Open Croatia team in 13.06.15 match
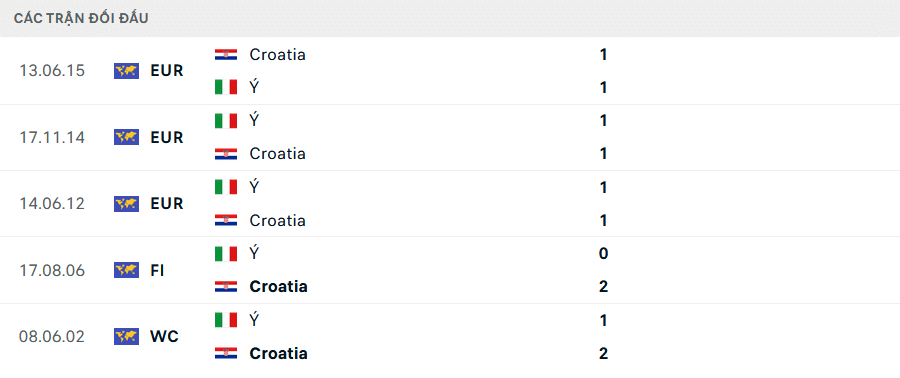 277,54
